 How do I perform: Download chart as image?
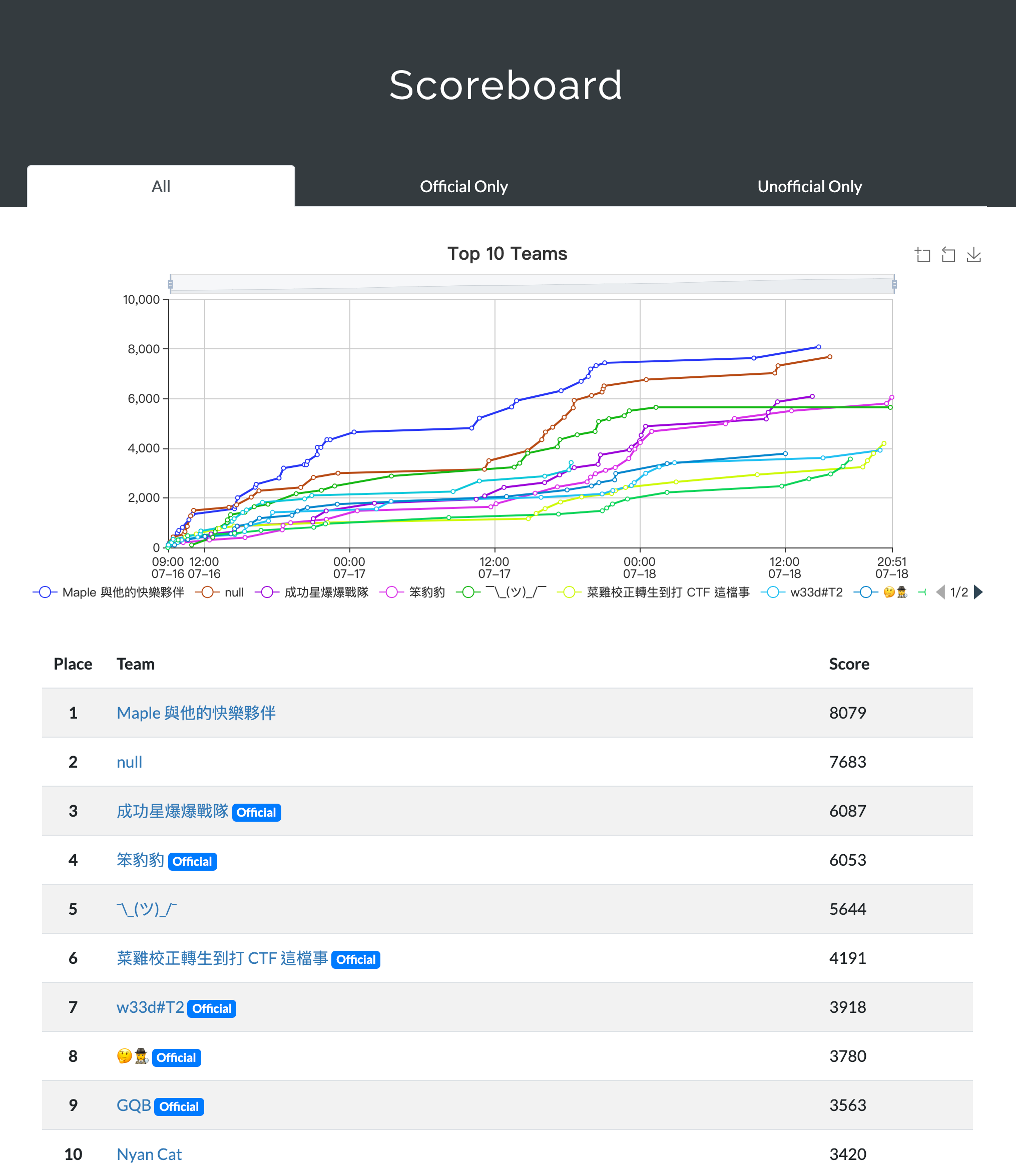974,255
